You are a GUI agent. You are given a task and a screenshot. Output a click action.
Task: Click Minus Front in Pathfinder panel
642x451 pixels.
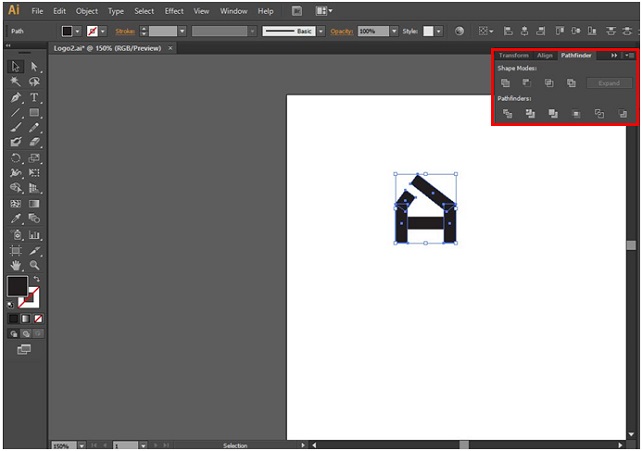(527, 83)
